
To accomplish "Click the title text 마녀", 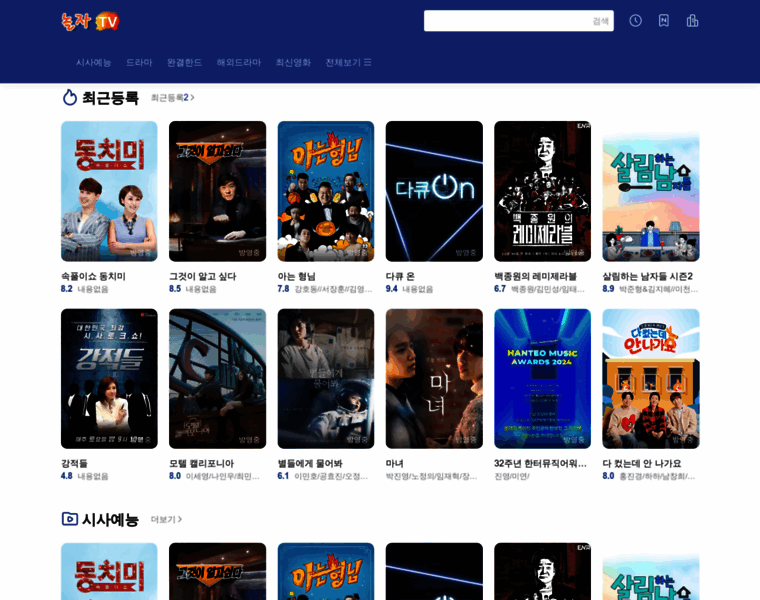I will (395, 463).
